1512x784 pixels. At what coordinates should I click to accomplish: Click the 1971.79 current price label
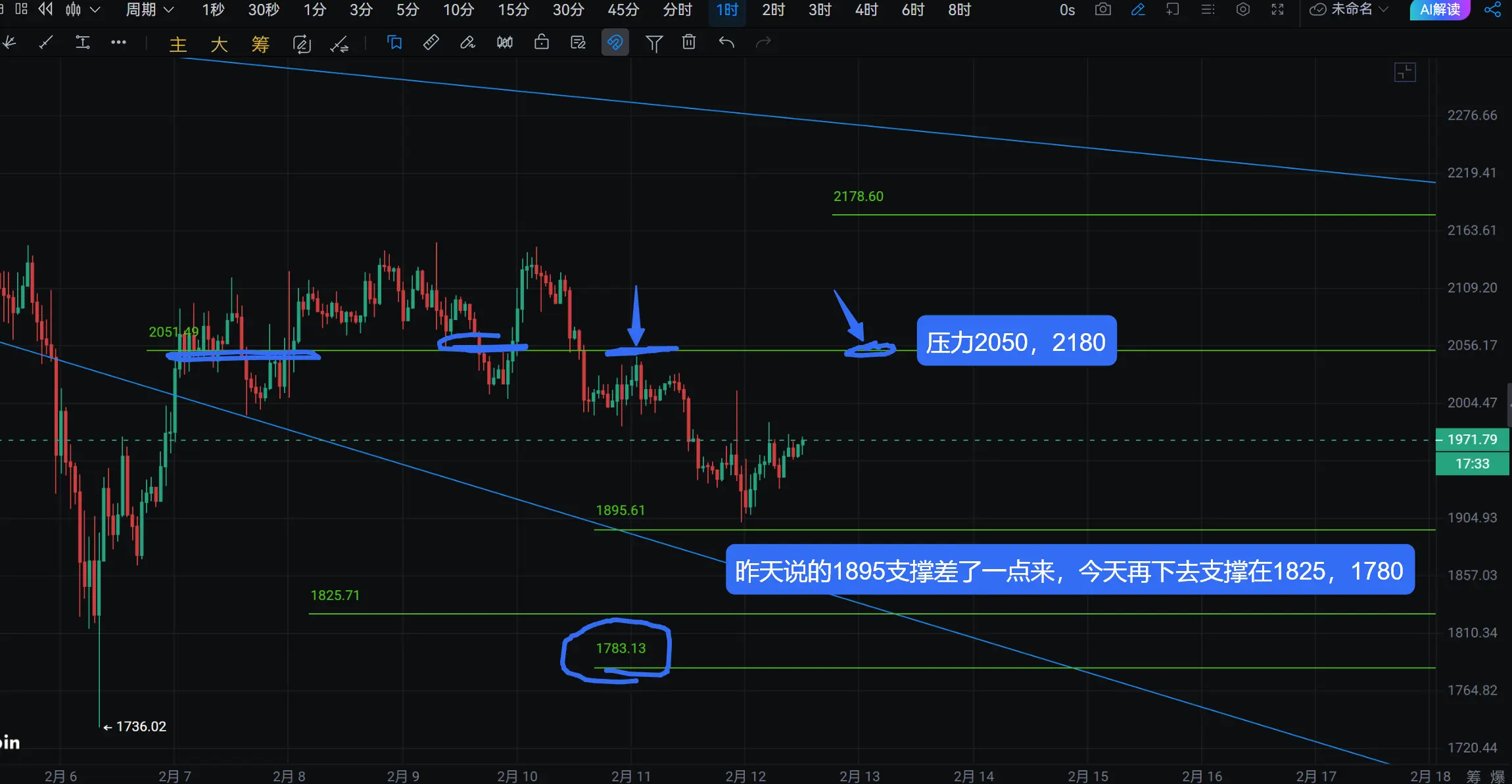pos(1472,439)
